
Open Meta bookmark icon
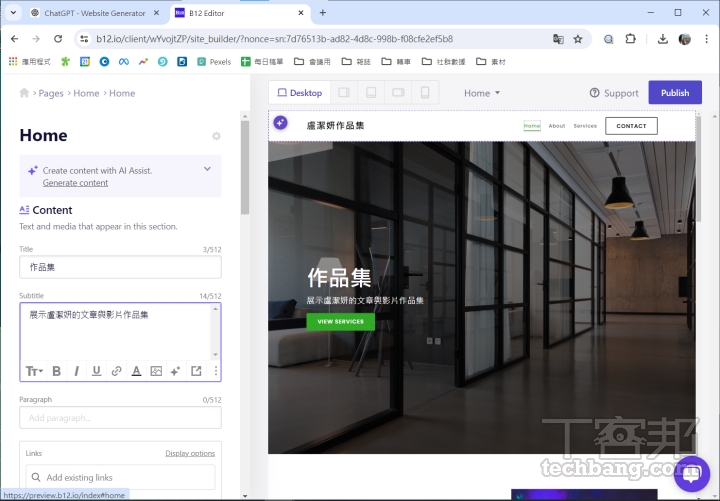click(x=124, y=62)
